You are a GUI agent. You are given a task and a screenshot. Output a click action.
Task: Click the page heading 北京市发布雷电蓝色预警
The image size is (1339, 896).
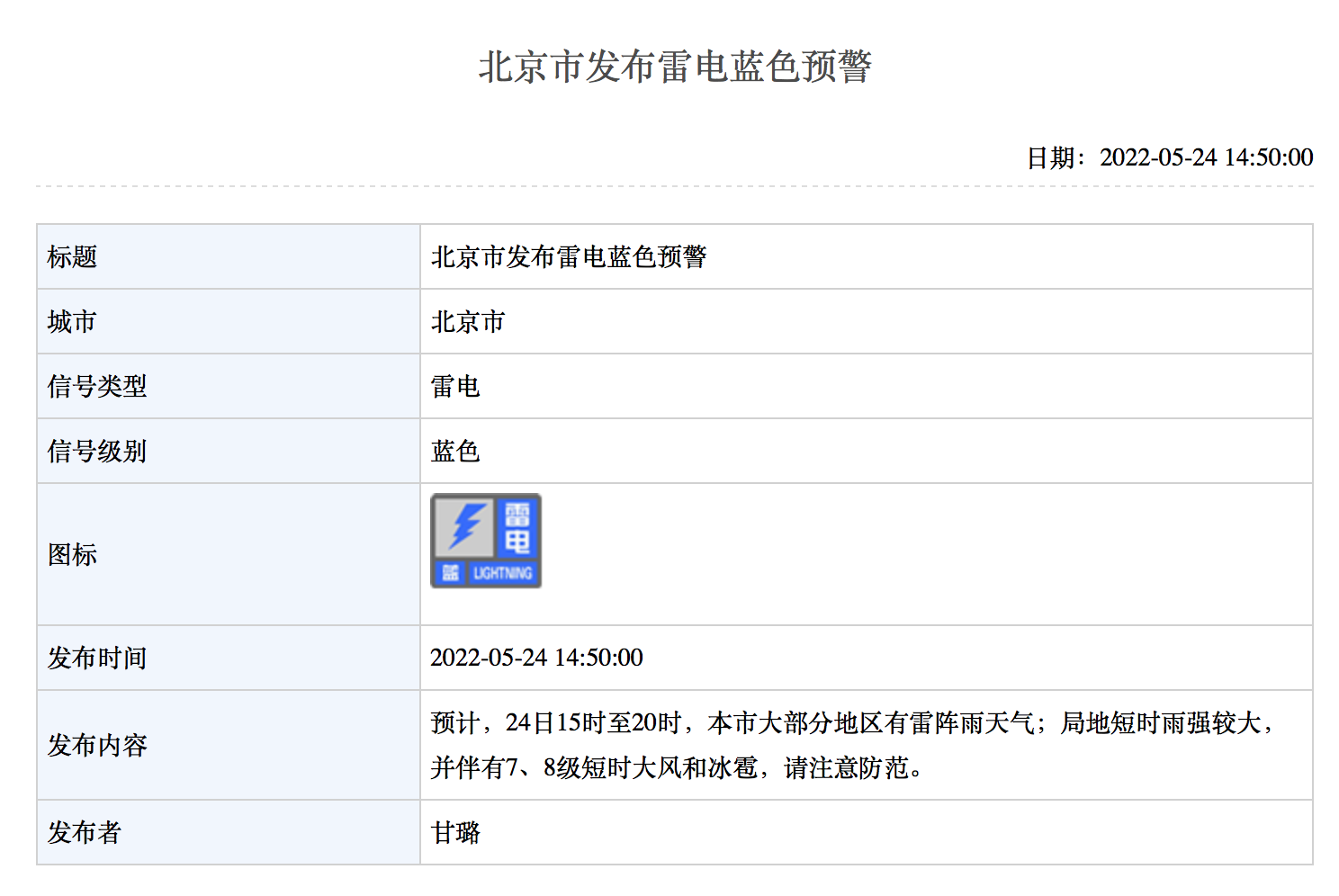tap(675, 67)
